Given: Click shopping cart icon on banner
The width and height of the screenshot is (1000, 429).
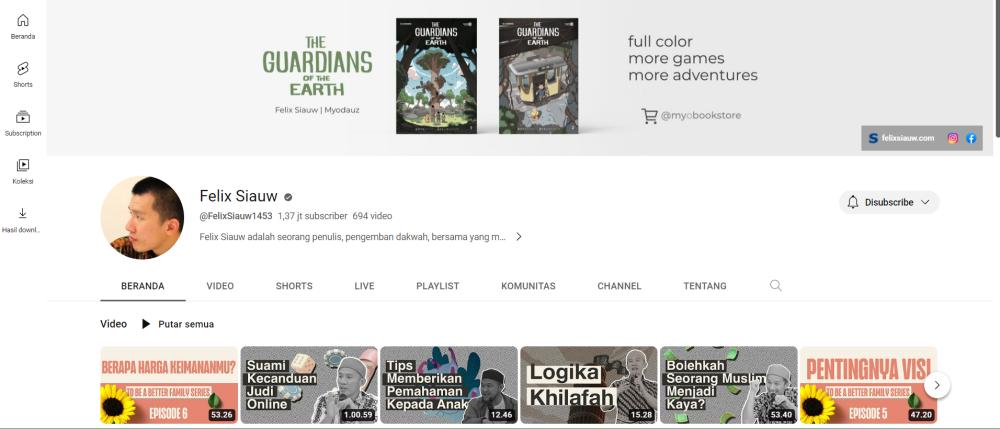Looking at the screenshot, I should click(x=649, y=116).
